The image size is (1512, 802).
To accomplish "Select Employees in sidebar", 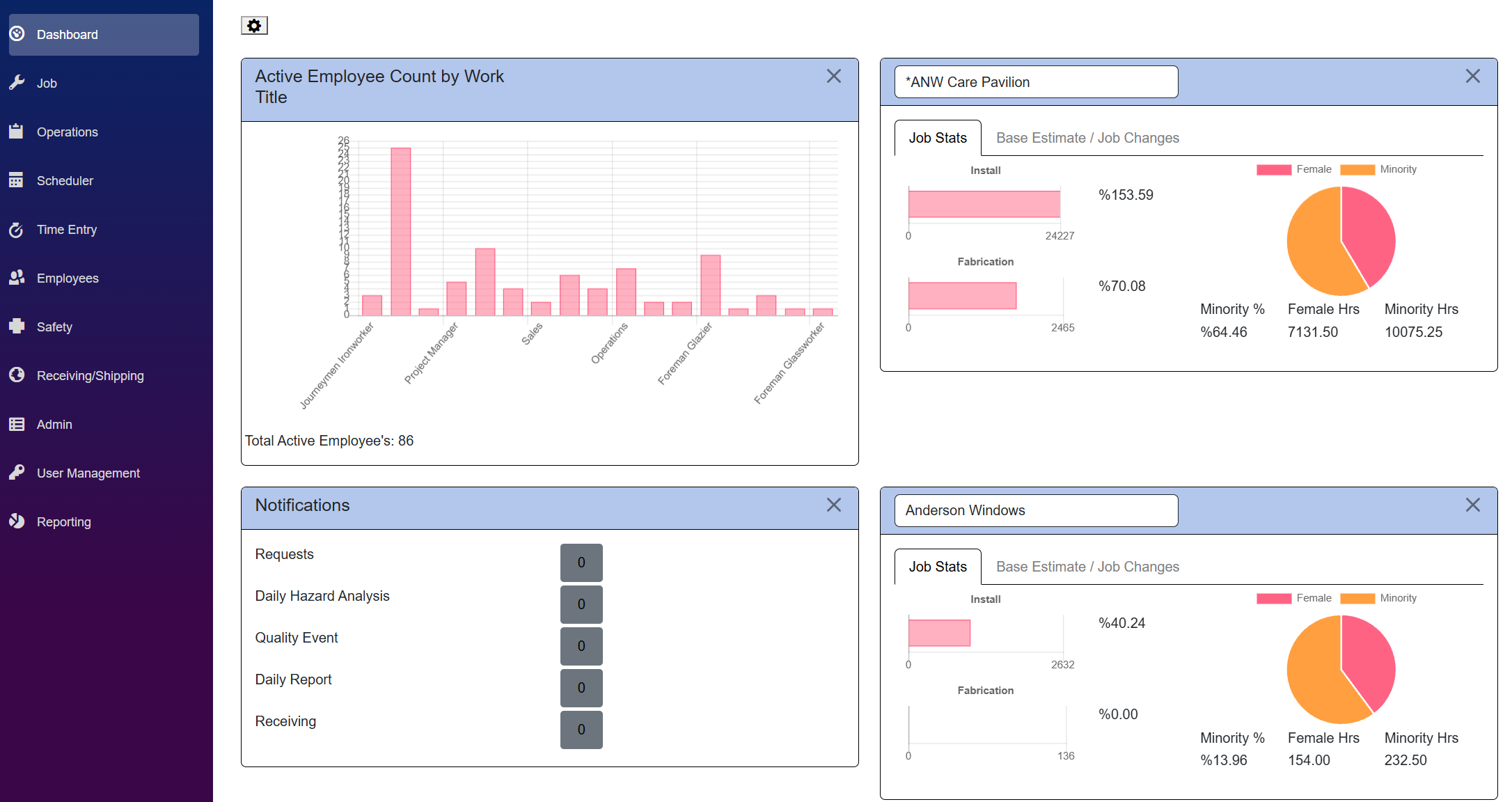I will tap(68, 278).
